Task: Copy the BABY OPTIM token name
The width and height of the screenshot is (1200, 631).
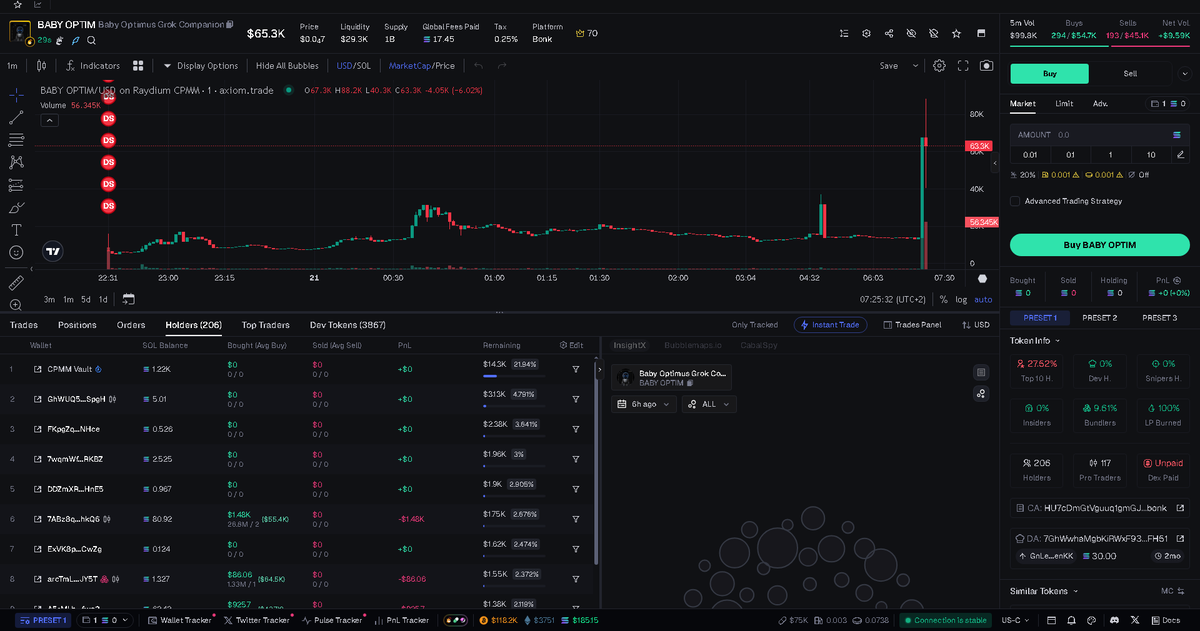Action: (230, 24)
